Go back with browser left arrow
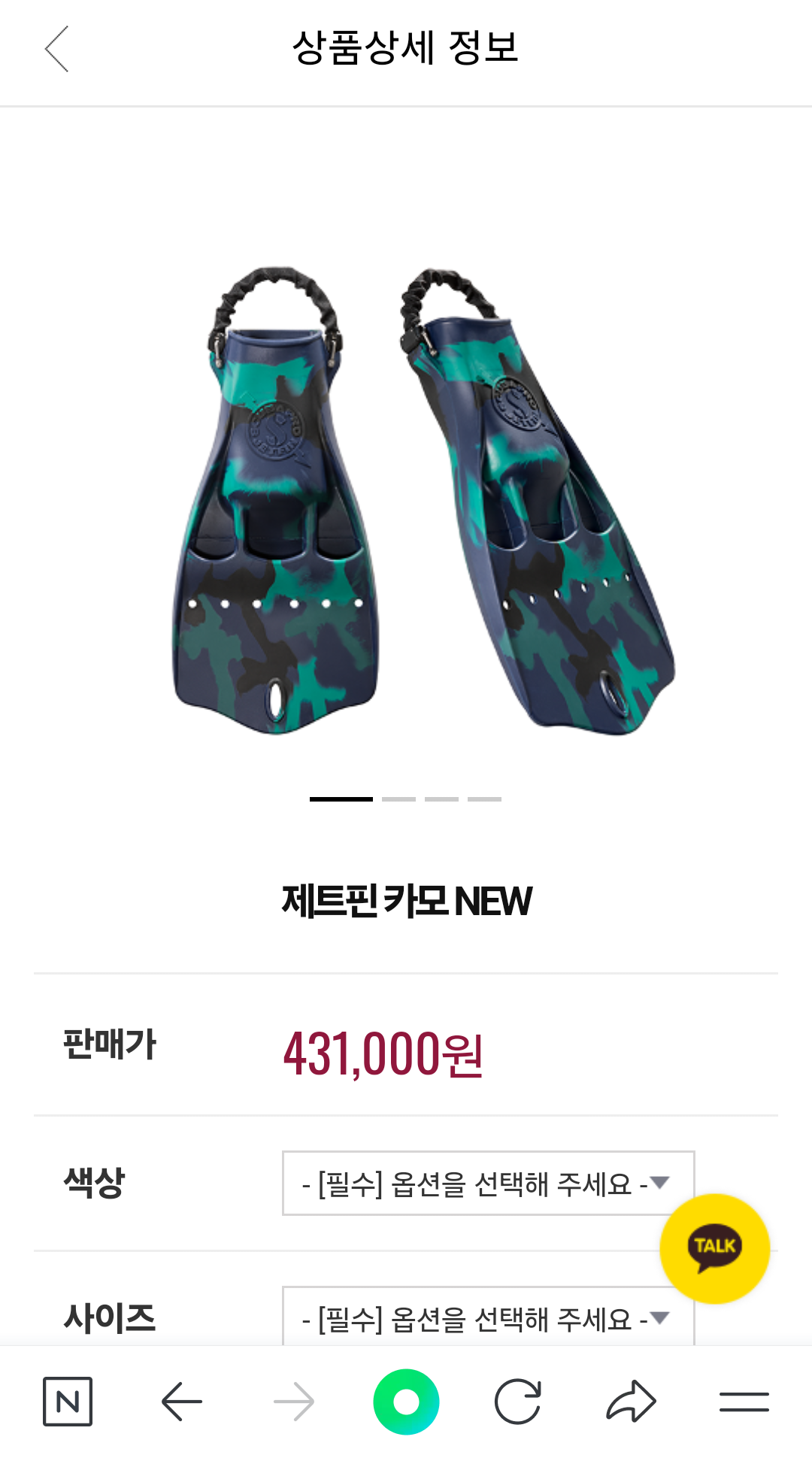Image resolution: width=812 pixels, height=1458 pixels. 182,1402
